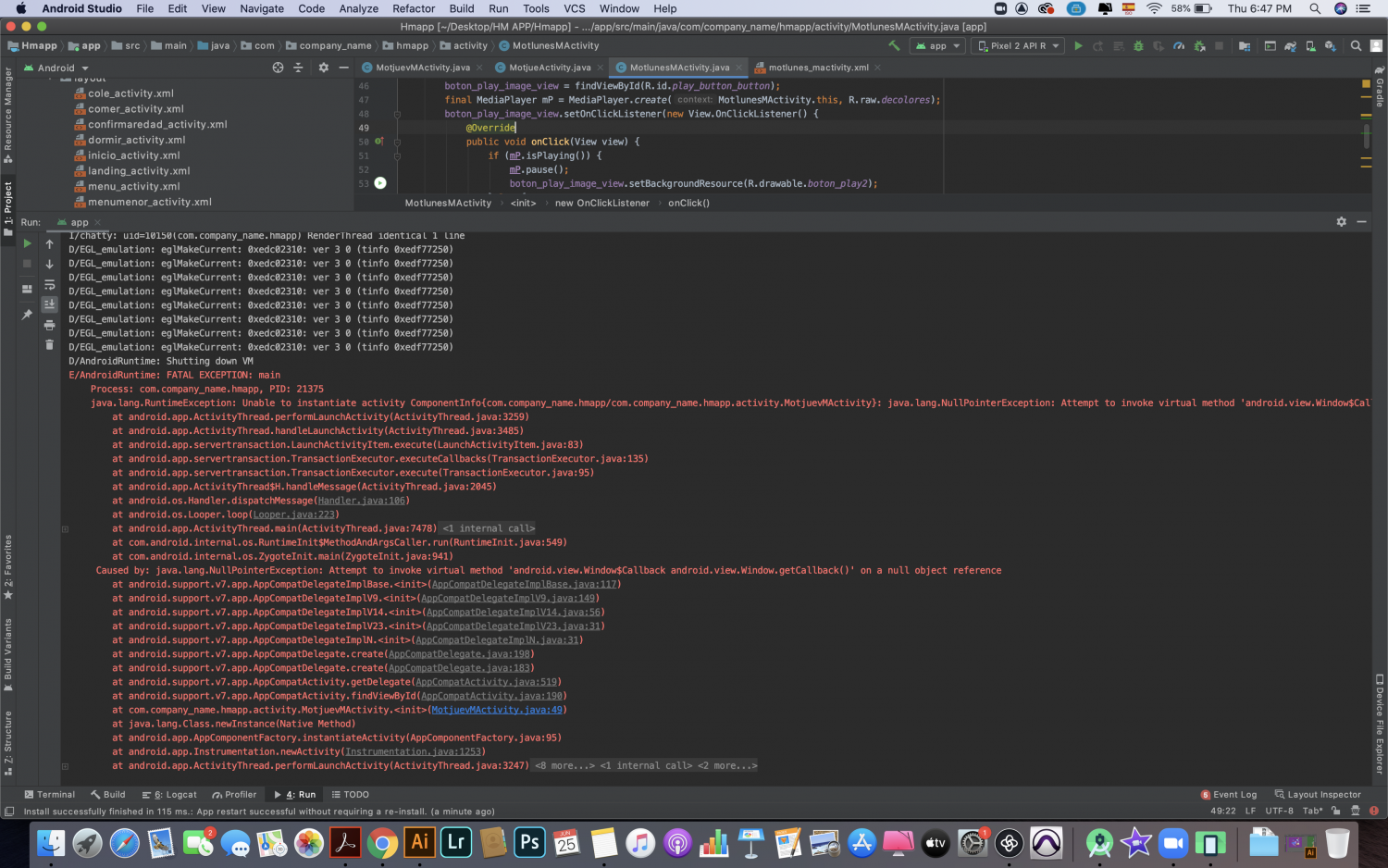Screen dimensions: 1388x868
Task: Click the green Run app button in toolbar
Action: pos(1078,45)
